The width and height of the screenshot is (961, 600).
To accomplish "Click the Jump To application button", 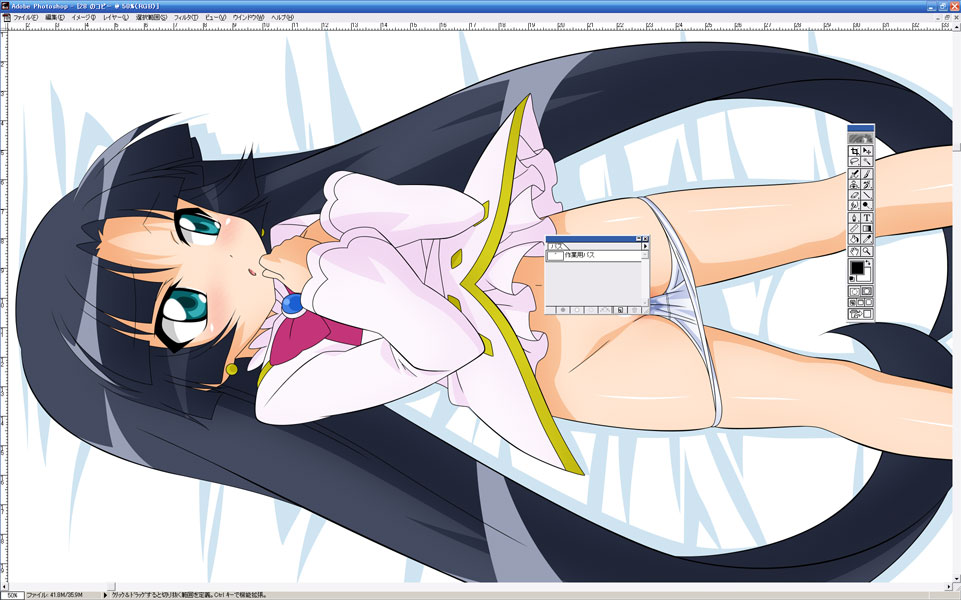I will pos(861,314).
